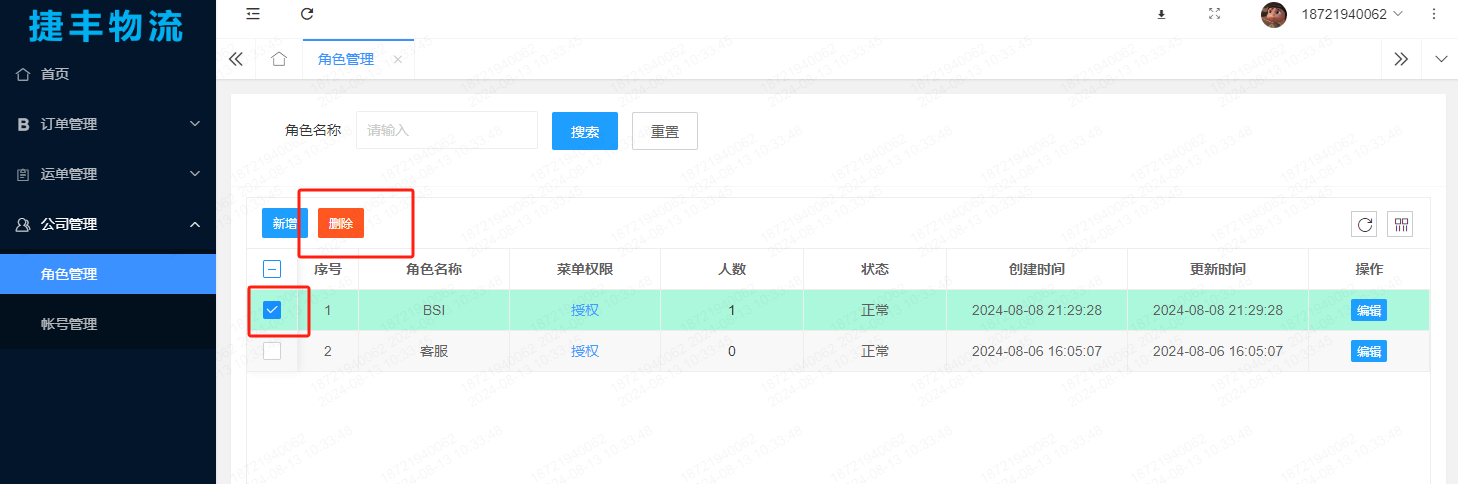The height and width of the screenshot is (484, 1458).
Task: Click BSI row creation time 2024-08-08 21:29:28
Action: pos(1037,310)
